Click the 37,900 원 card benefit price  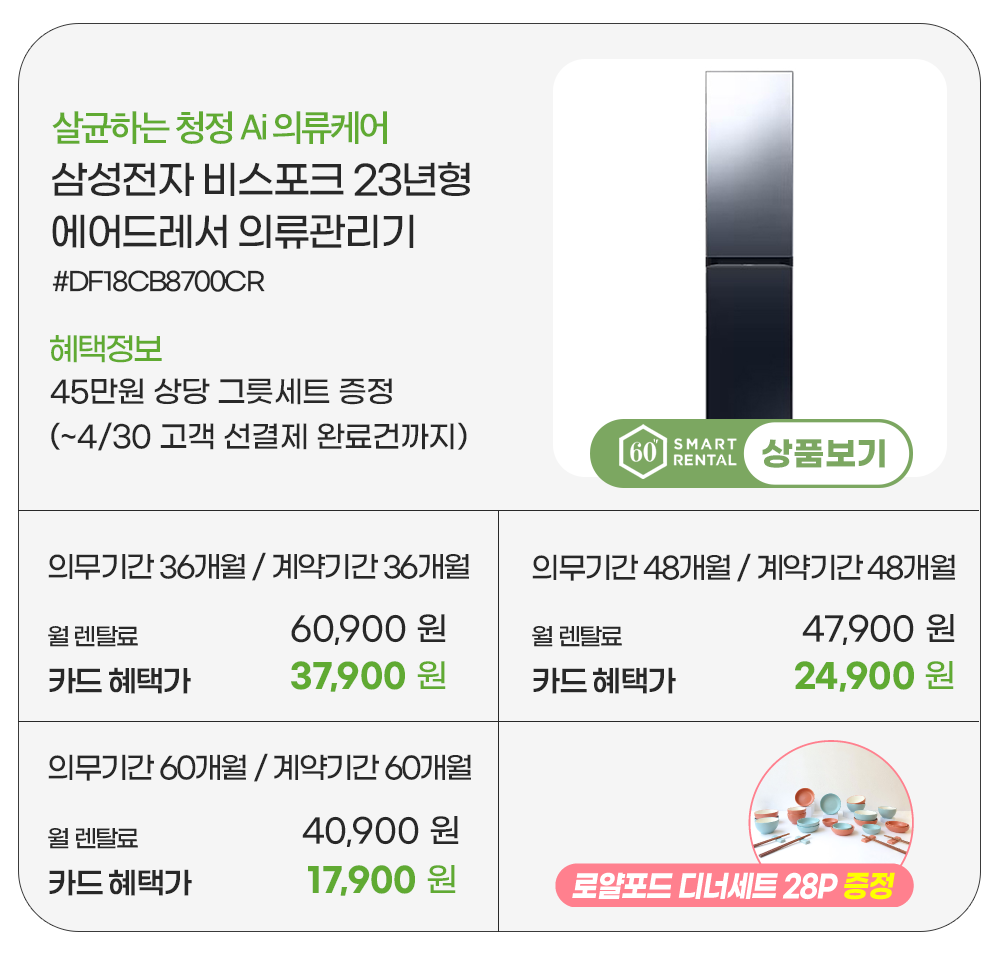[367, 677]
